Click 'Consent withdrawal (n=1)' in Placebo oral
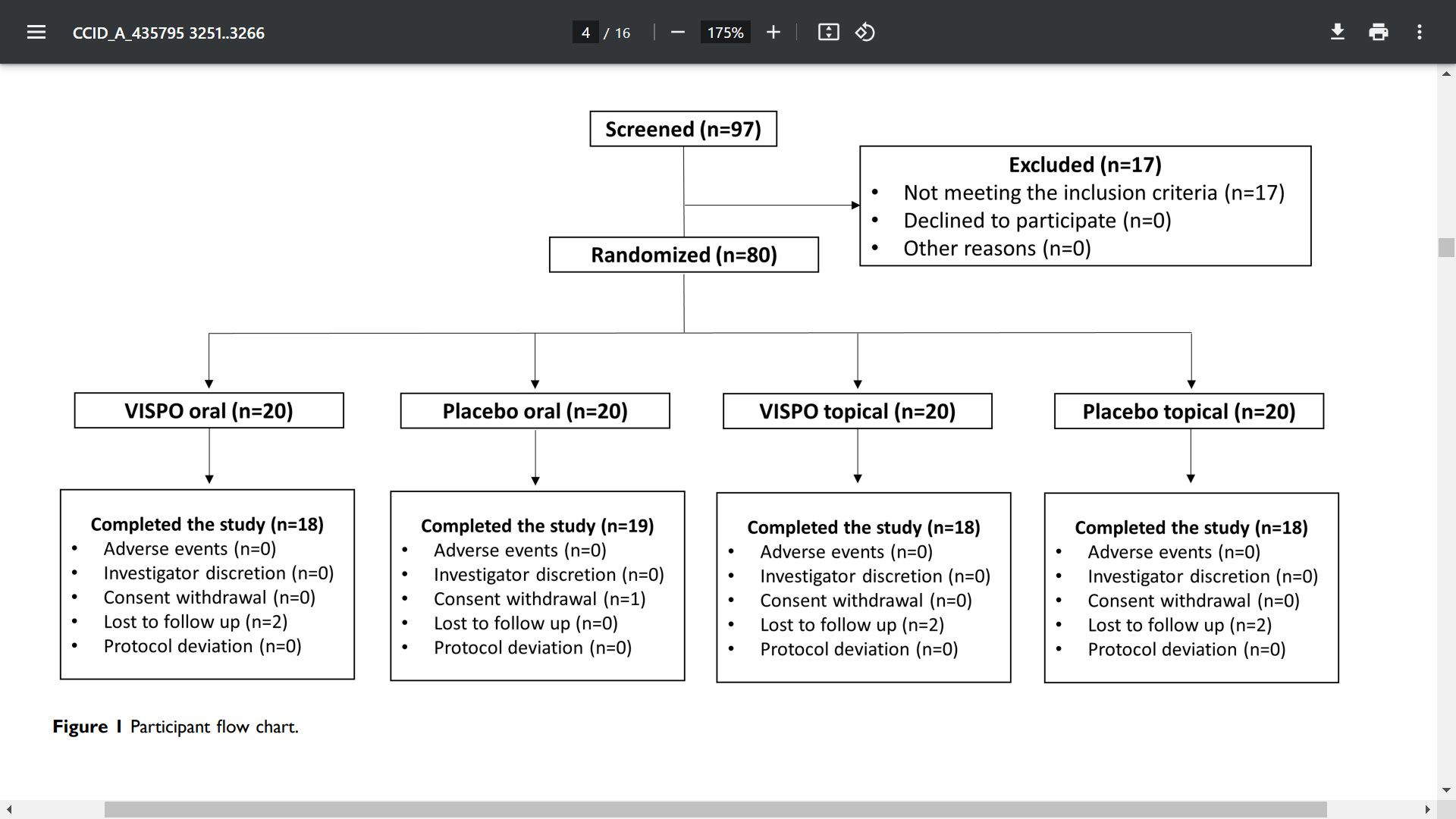The height and width of the screenshot is (819, 1456). pos(540,599)
